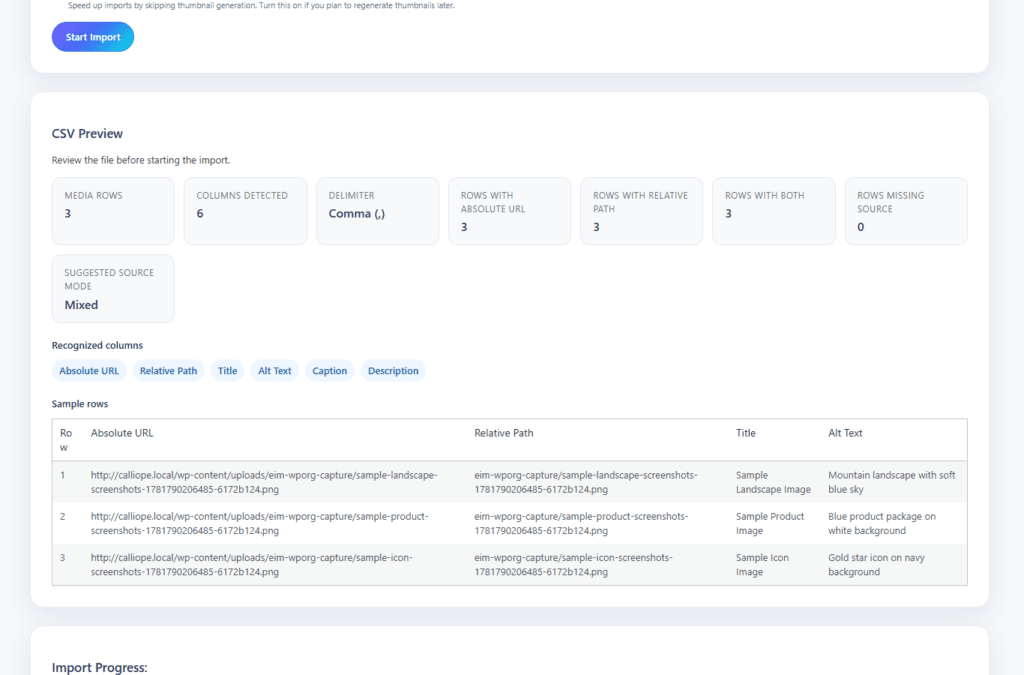
Task: Click the Media Rows stat card
Action: pos(113,211)
